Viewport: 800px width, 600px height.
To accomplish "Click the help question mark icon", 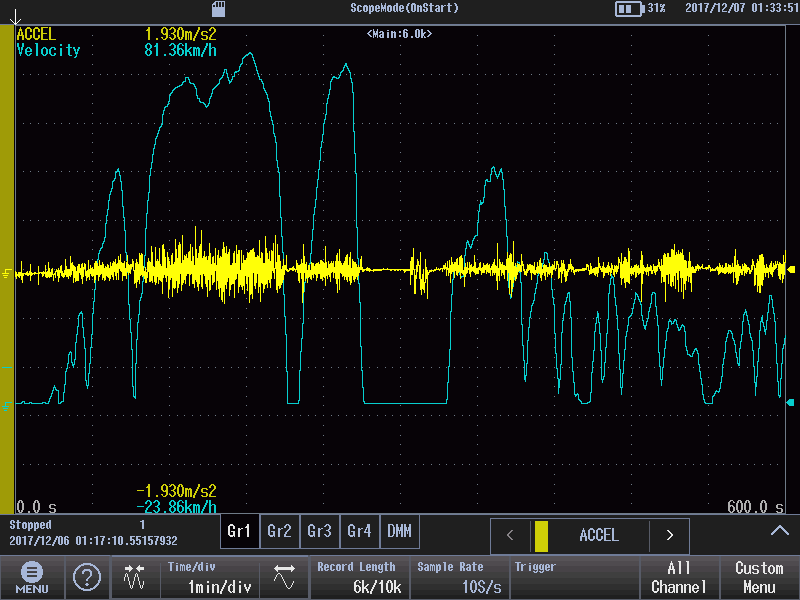I will (x=87, y=577).
